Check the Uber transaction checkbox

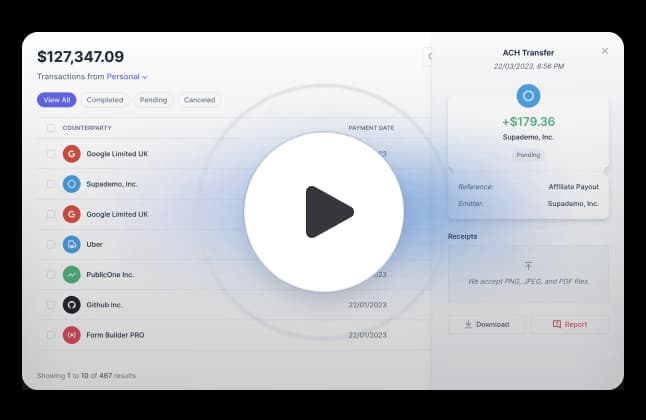[51, 244]
